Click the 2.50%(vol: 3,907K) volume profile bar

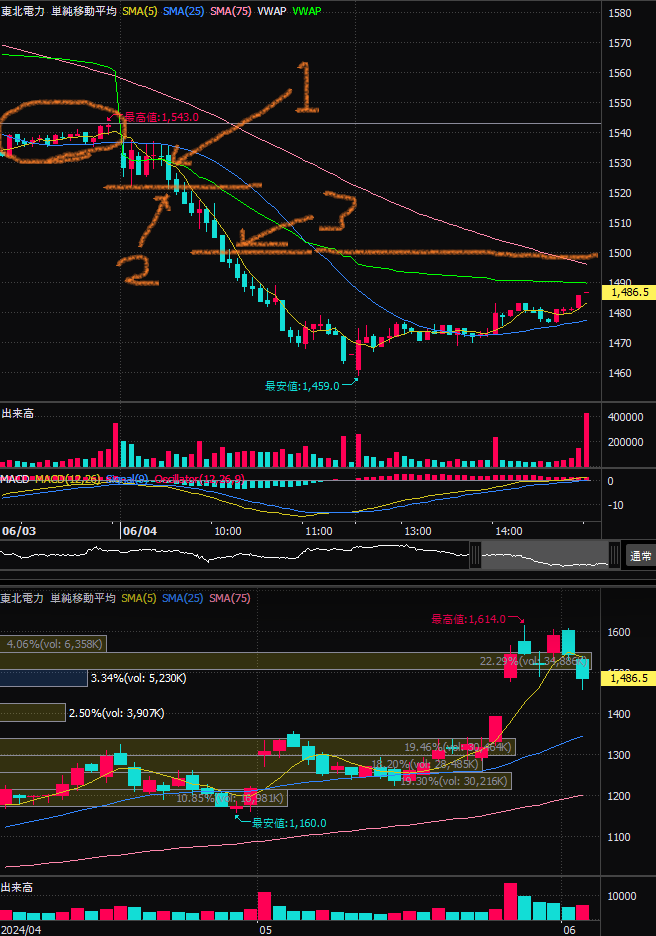click(32, 713)
